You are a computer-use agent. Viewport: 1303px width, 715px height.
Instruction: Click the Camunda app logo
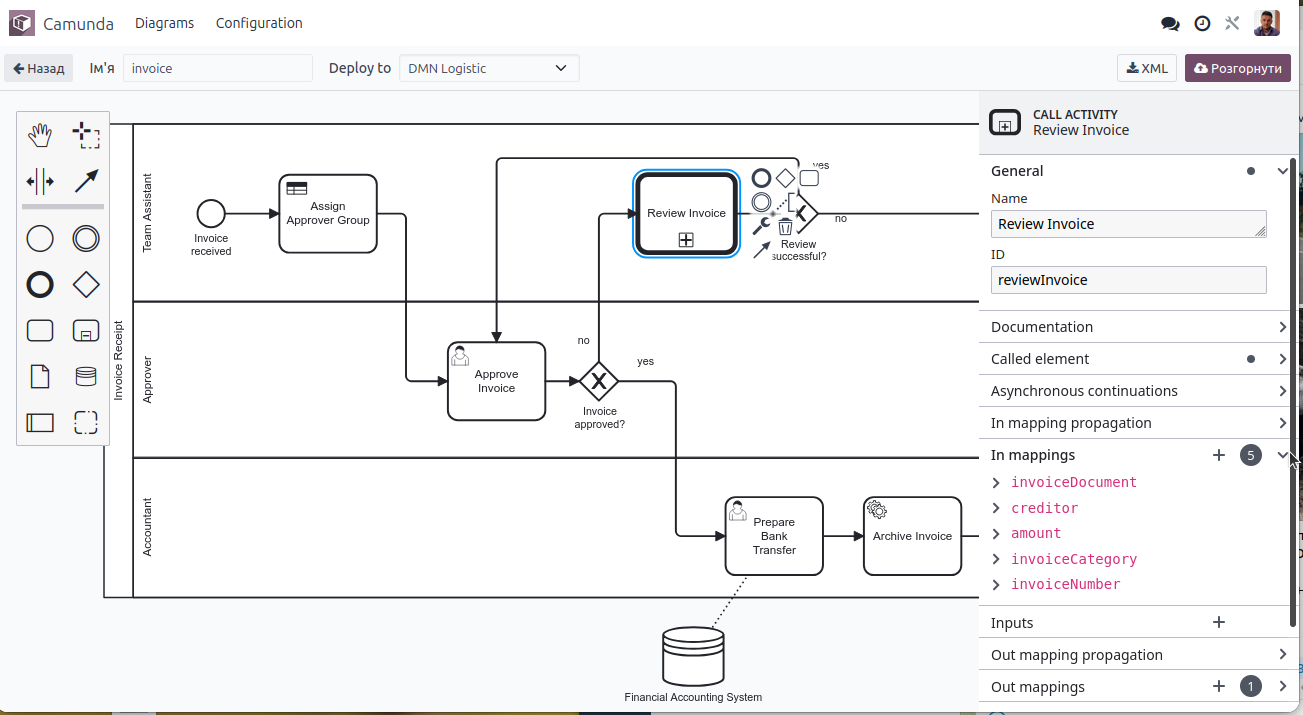[22, 23]
